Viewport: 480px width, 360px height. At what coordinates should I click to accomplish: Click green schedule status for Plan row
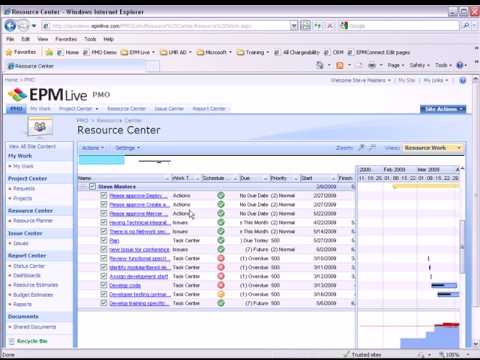point(221,240)
